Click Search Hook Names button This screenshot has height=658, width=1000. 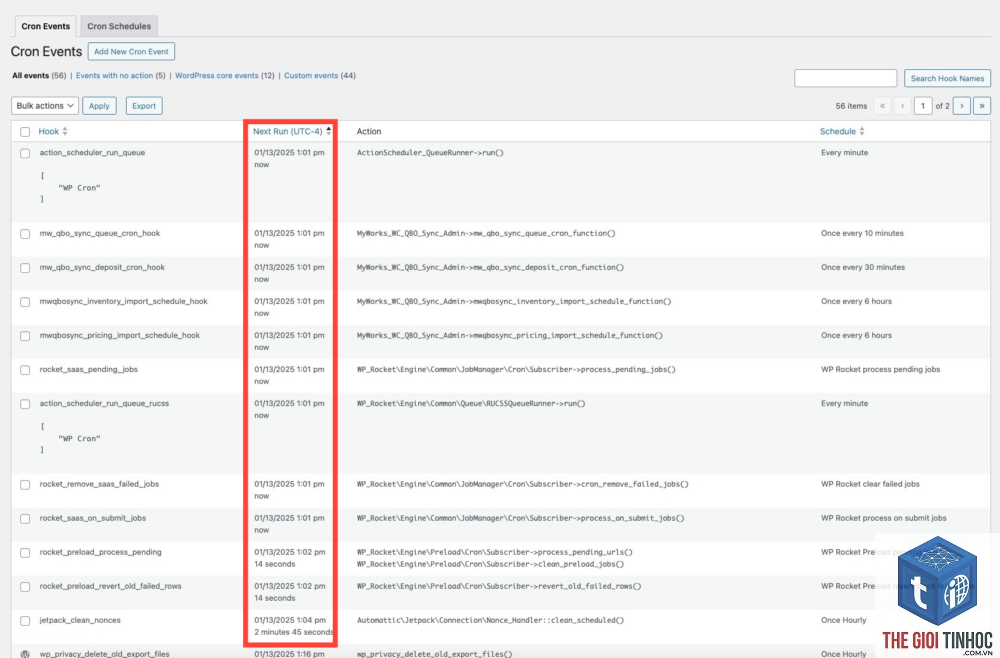point(947,78)
